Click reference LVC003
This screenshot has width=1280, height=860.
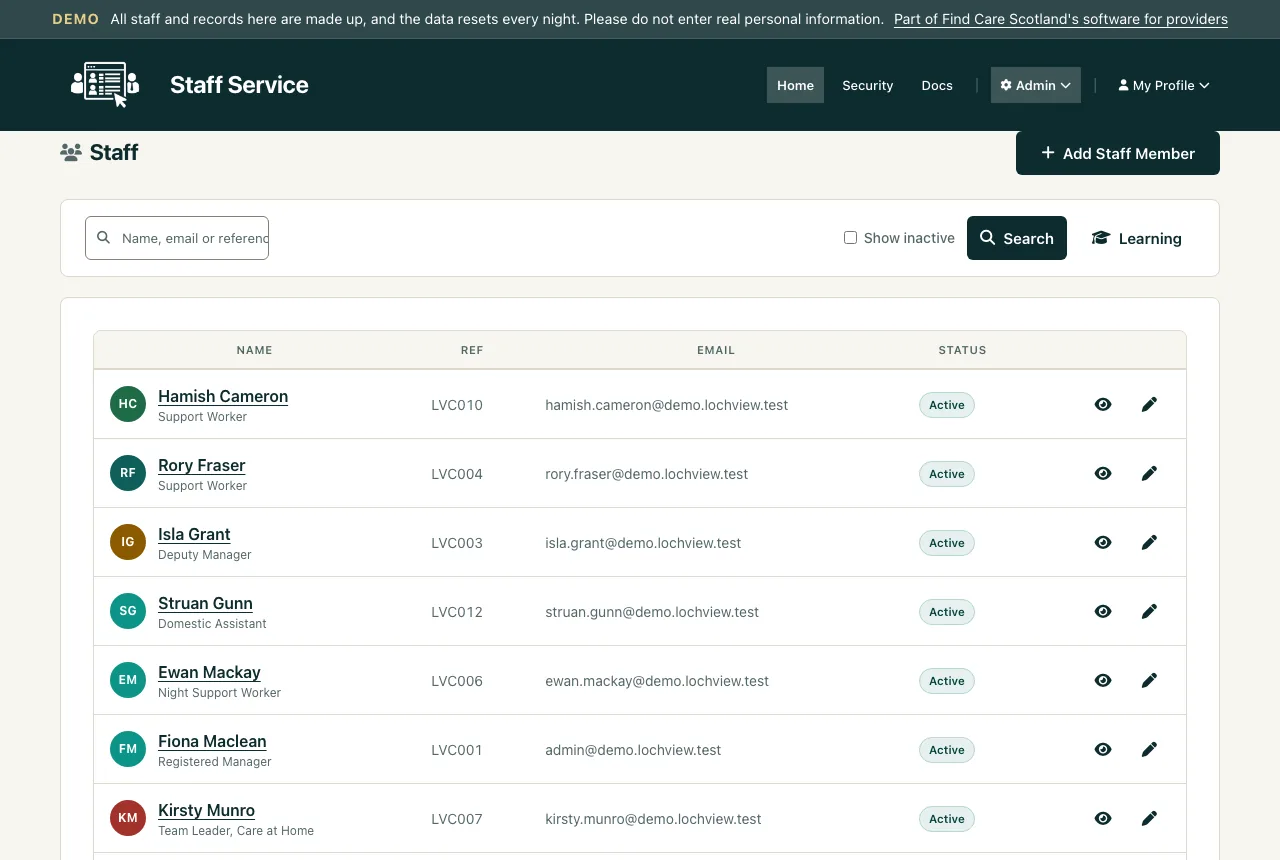tap(457, 543)
